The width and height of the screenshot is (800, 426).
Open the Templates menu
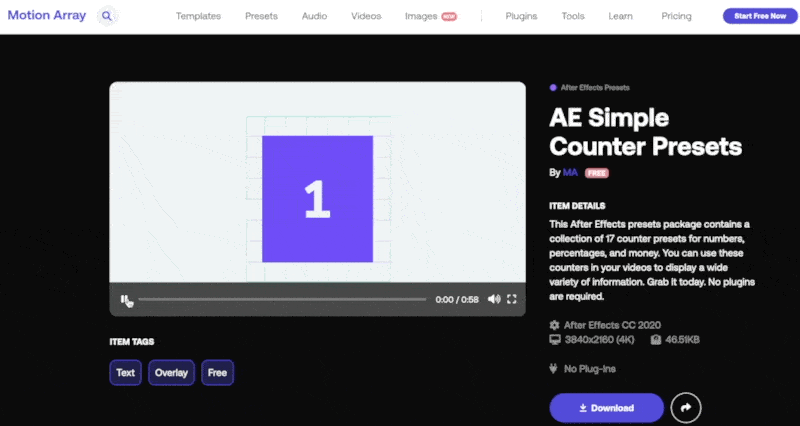tap(198, 16)
